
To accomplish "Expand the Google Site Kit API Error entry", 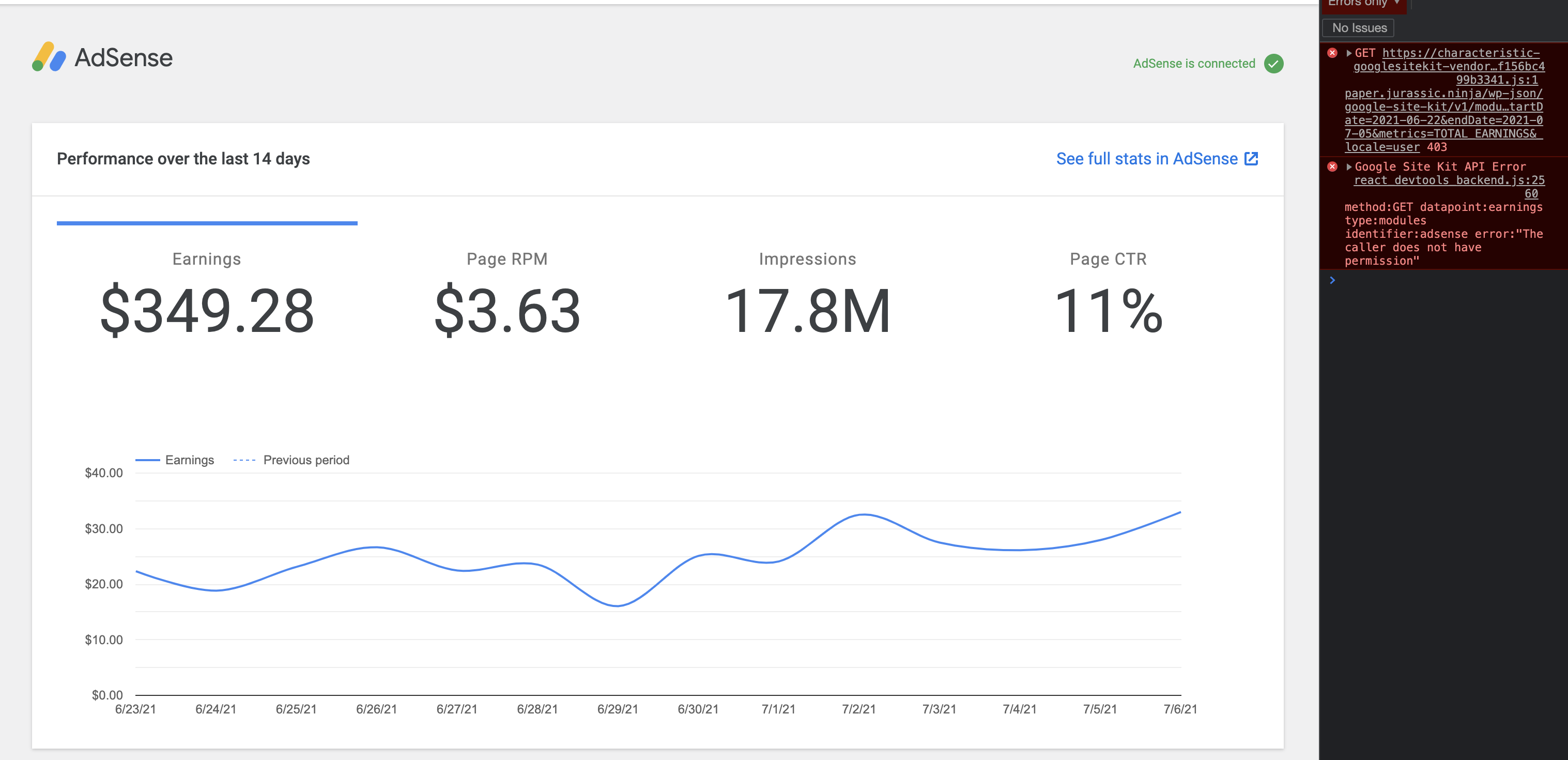I will (x=1349, y=166).
